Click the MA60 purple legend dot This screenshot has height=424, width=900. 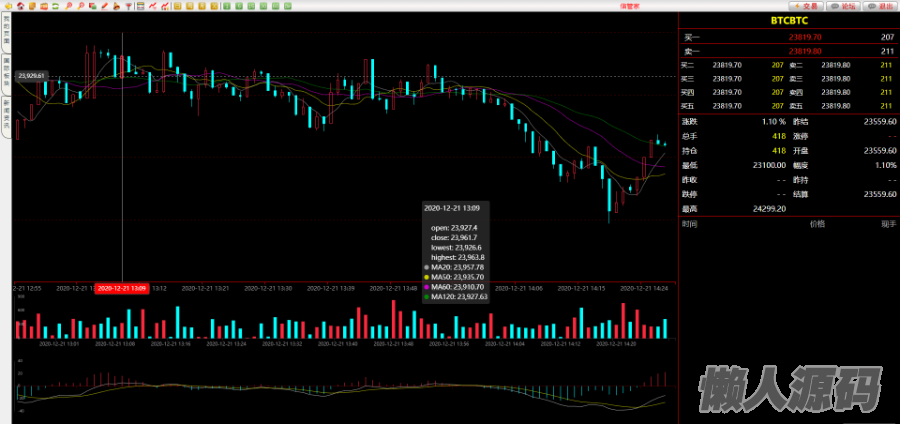427,287
